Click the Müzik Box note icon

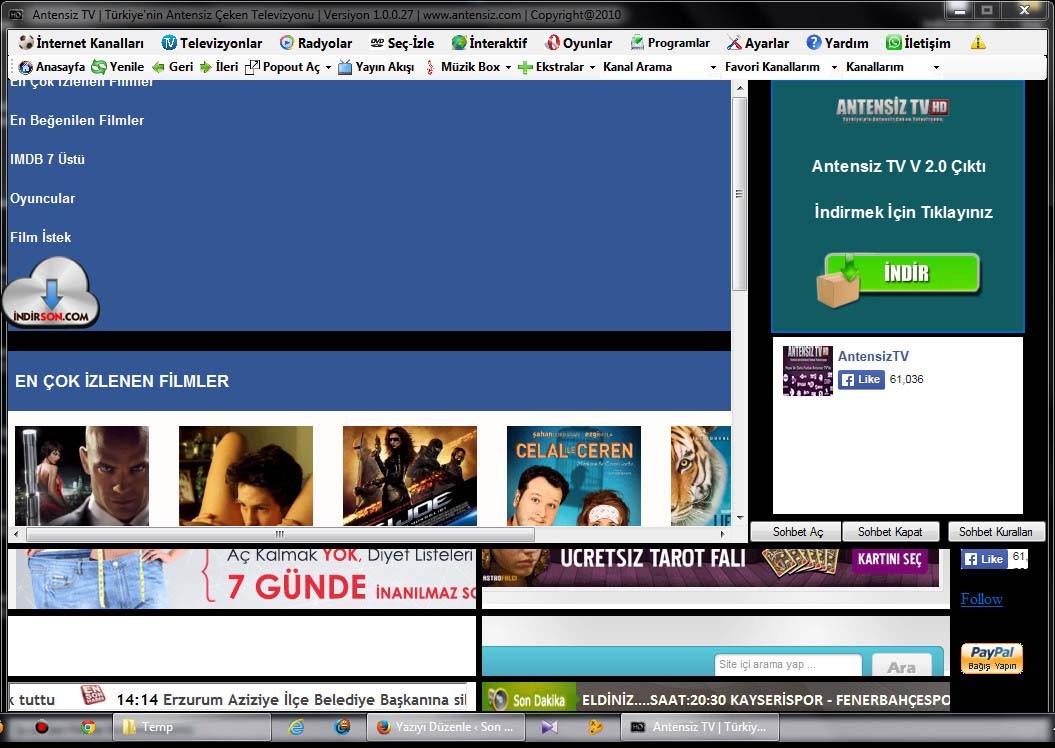[430, 67]
